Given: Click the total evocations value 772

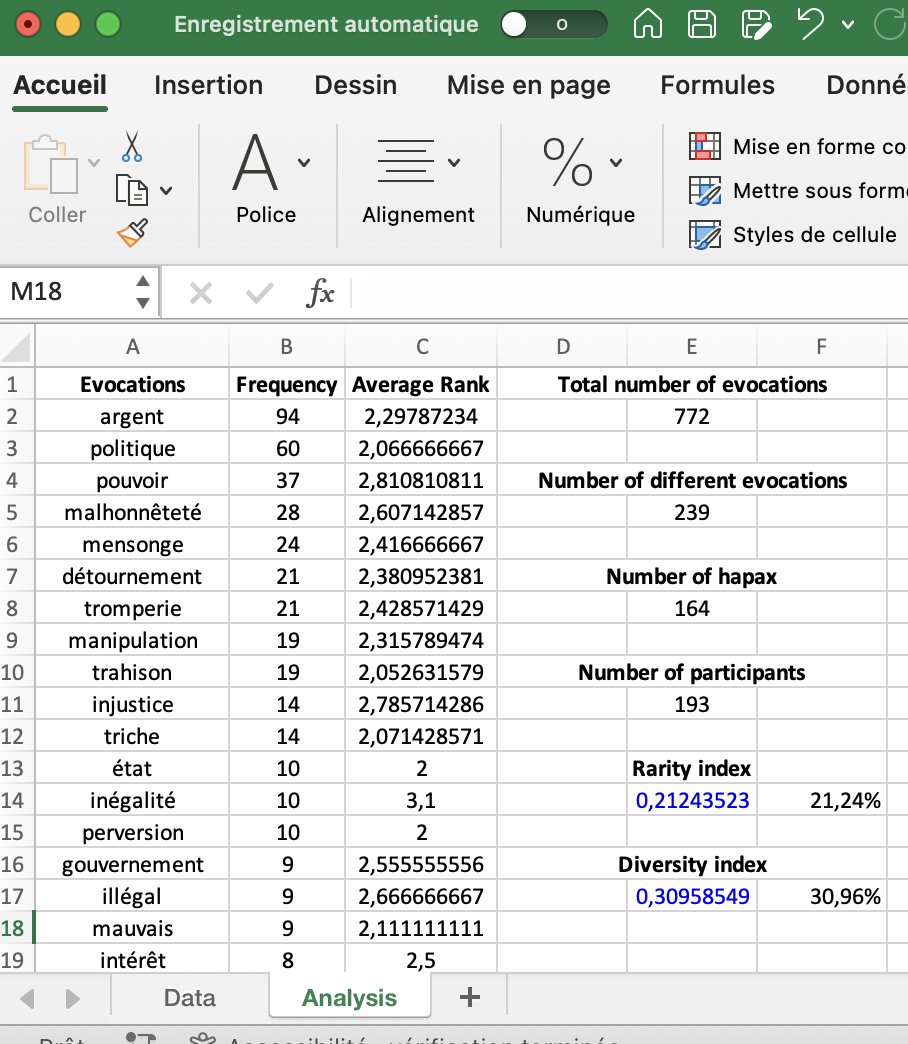Looking at the screenshot, I should (x=692, y=417).
